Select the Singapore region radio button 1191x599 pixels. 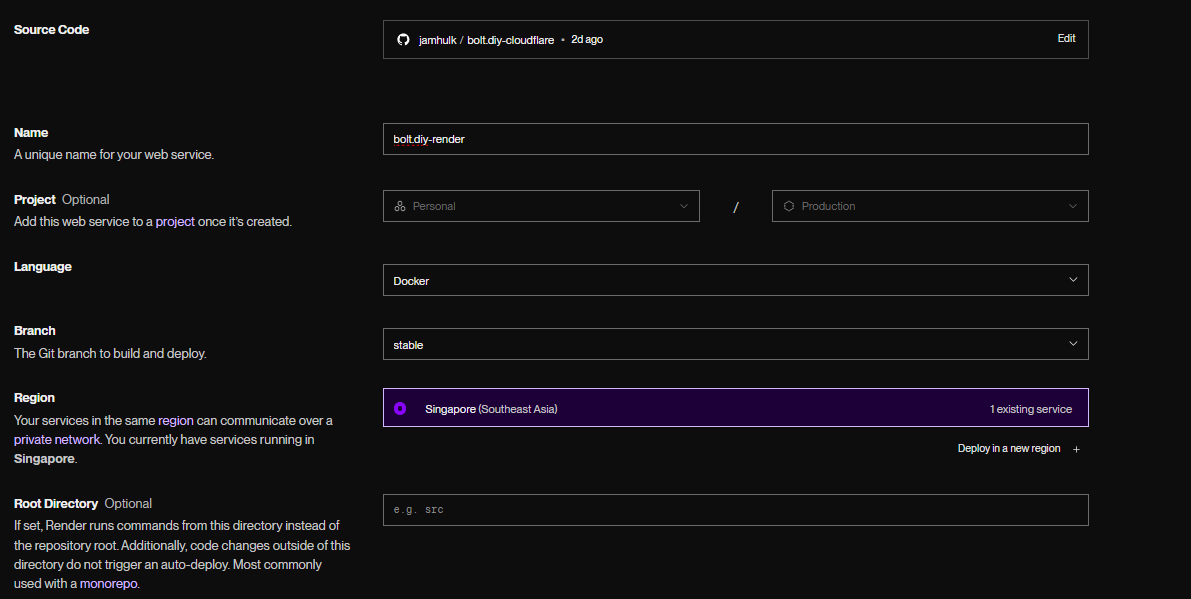pyautogui.click(x=400, y=409)
